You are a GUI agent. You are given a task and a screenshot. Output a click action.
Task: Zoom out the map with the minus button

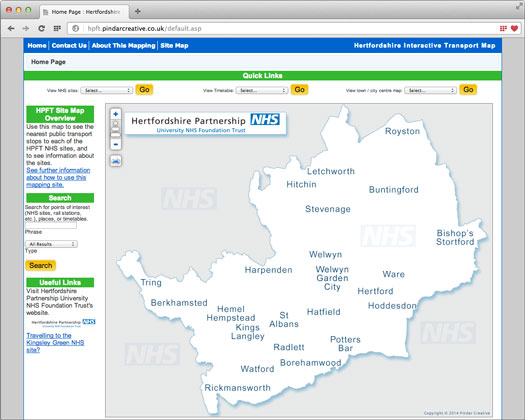tap(116, 144)
